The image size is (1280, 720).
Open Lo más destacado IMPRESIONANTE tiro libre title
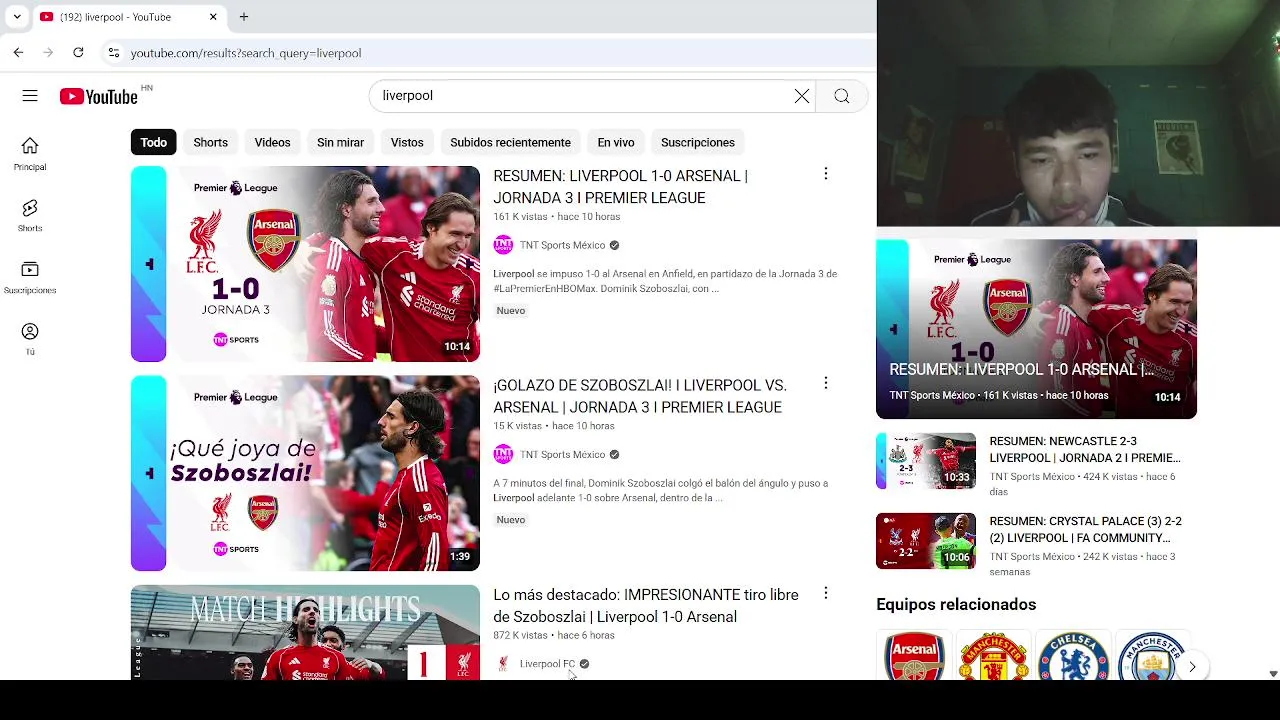[x=646, y=606]
